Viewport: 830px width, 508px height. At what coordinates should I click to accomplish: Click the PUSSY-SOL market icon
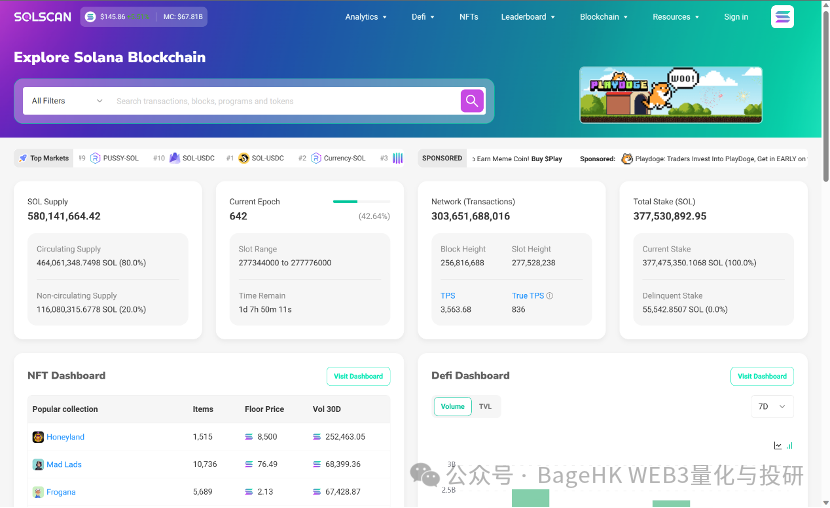coord(95,158)
